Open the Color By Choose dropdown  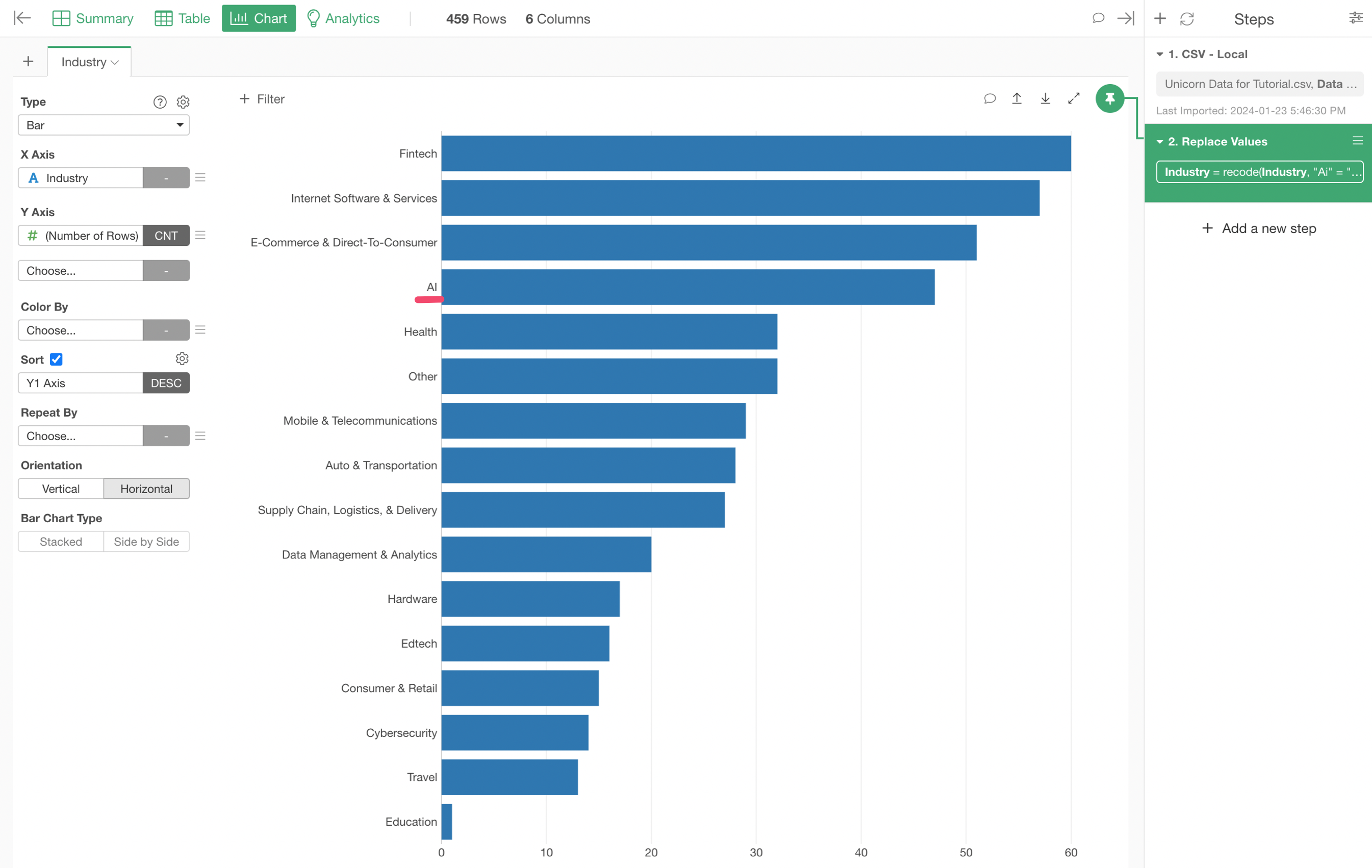(81, 330)
